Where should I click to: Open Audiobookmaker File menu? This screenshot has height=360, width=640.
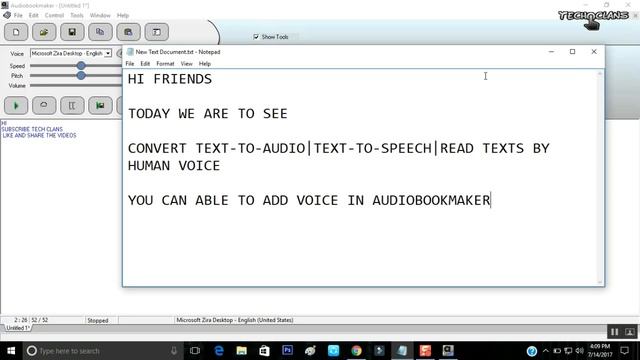[x=18, y=15]
